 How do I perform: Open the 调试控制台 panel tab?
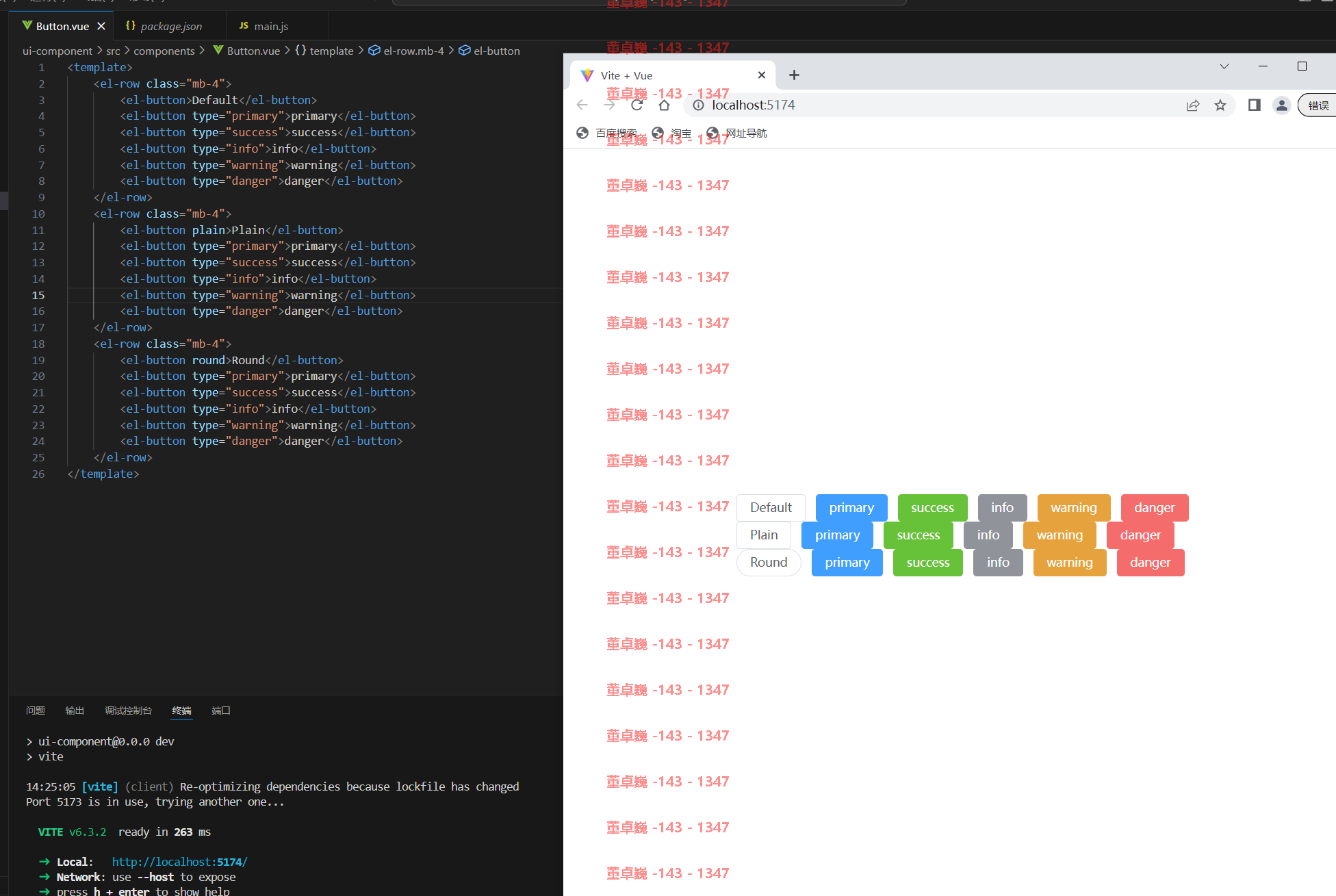click(128, 711)
